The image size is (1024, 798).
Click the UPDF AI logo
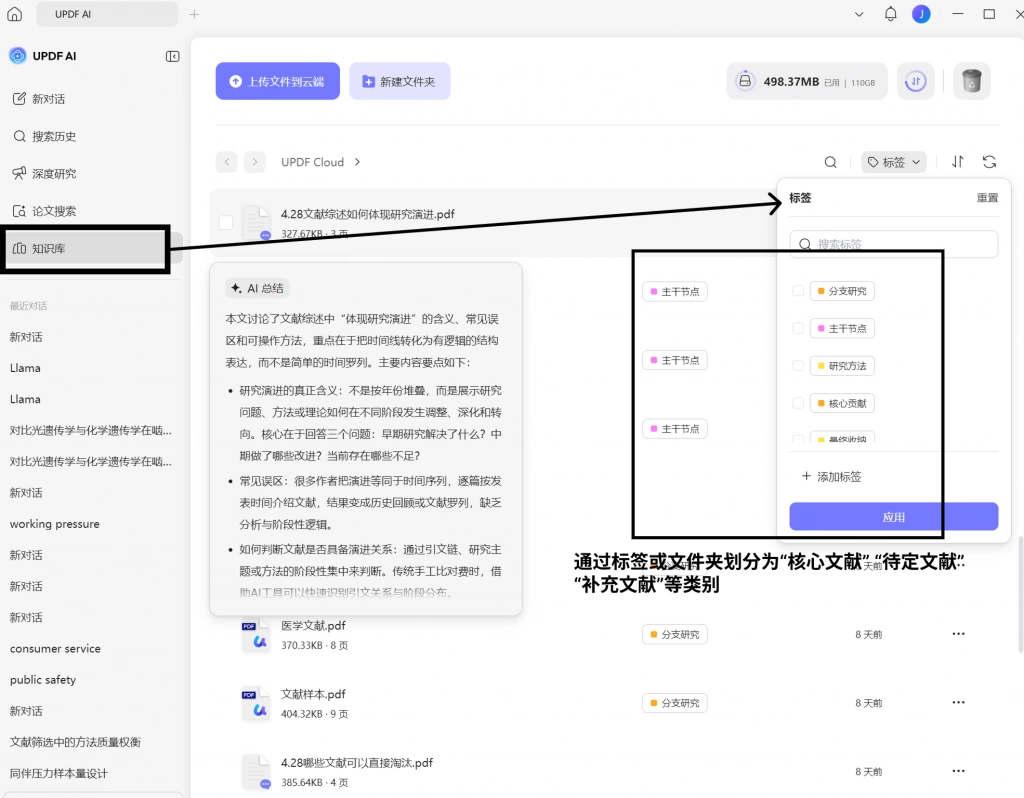(18, 56)
